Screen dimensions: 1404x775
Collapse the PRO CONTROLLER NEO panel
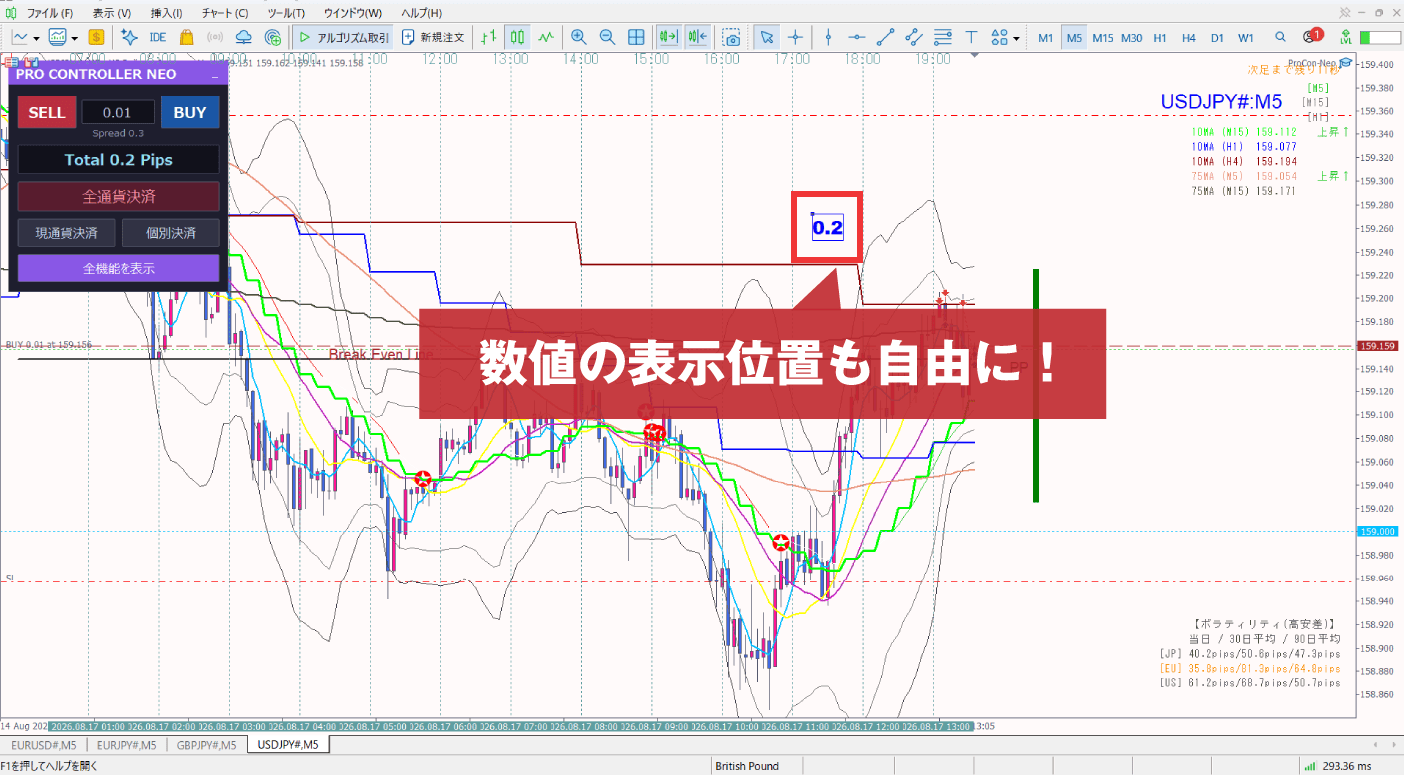(x=214, y=75)
